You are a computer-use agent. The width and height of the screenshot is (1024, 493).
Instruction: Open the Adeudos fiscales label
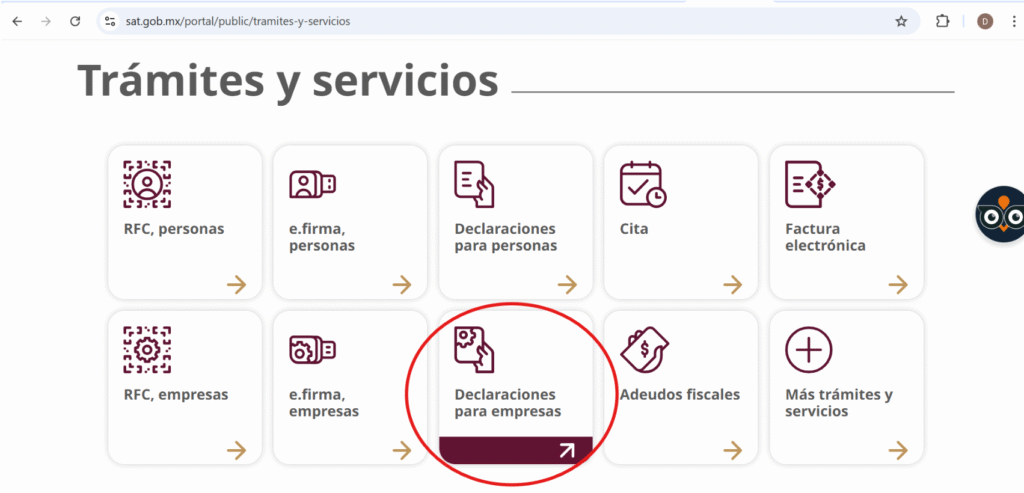coord(680,395)
